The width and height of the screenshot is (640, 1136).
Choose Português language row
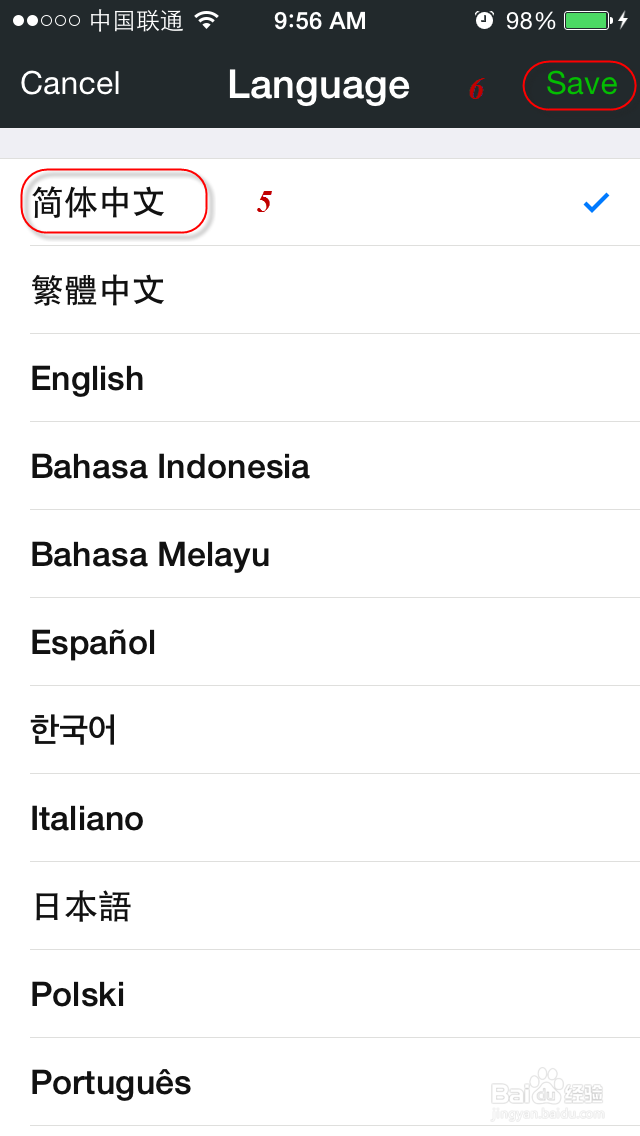(111, 1083)
